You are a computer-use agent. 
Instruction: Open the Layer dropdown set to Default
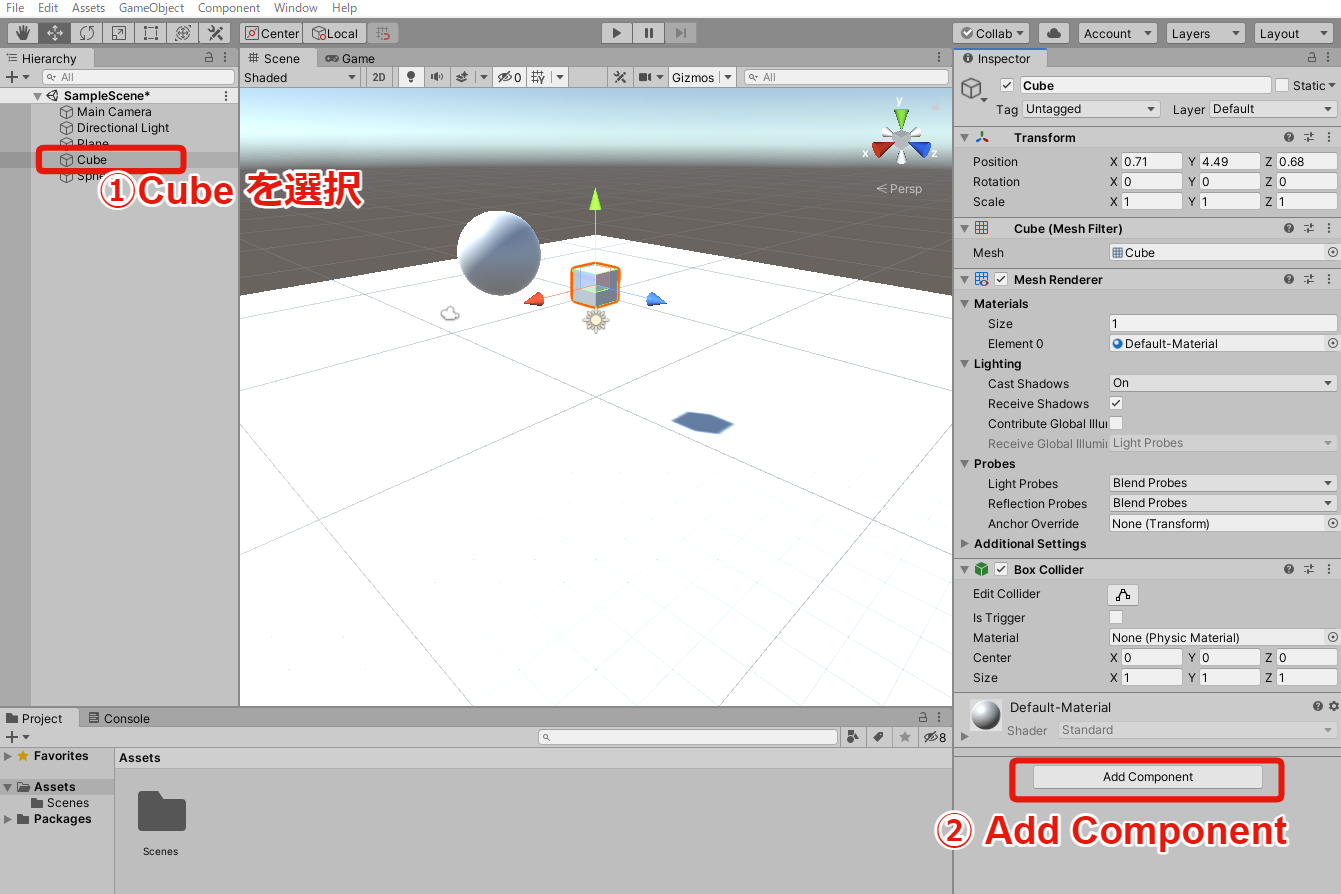[x=1272, y=108]
